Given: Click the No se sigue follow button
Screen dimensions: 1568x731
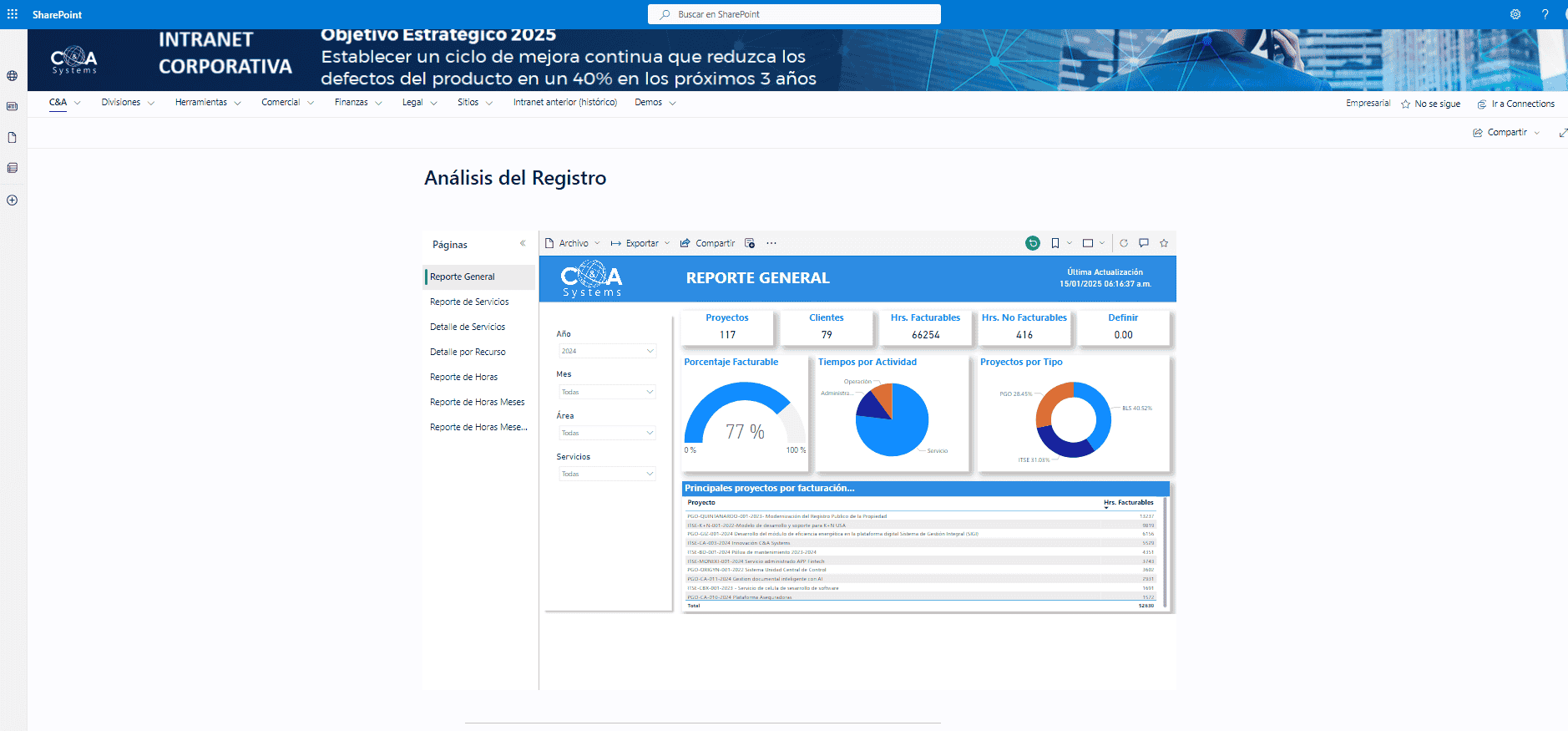Looking at the screenshot, I should pos(1431,104).
